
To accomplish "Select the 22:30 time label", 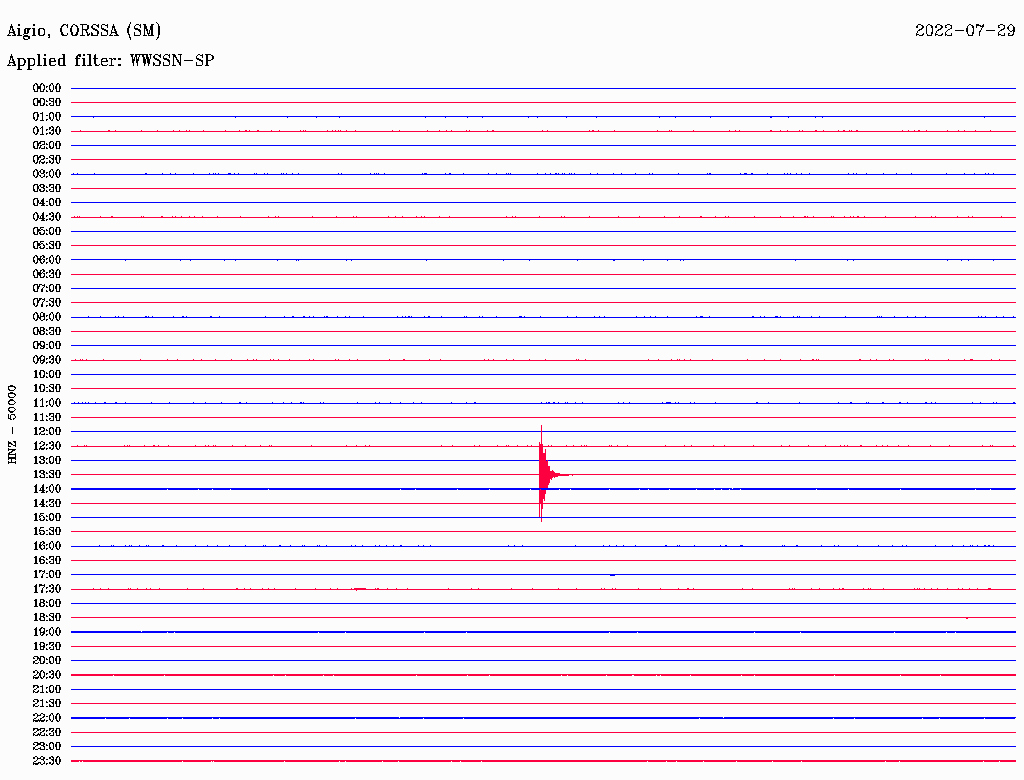I will pos(47,732).
